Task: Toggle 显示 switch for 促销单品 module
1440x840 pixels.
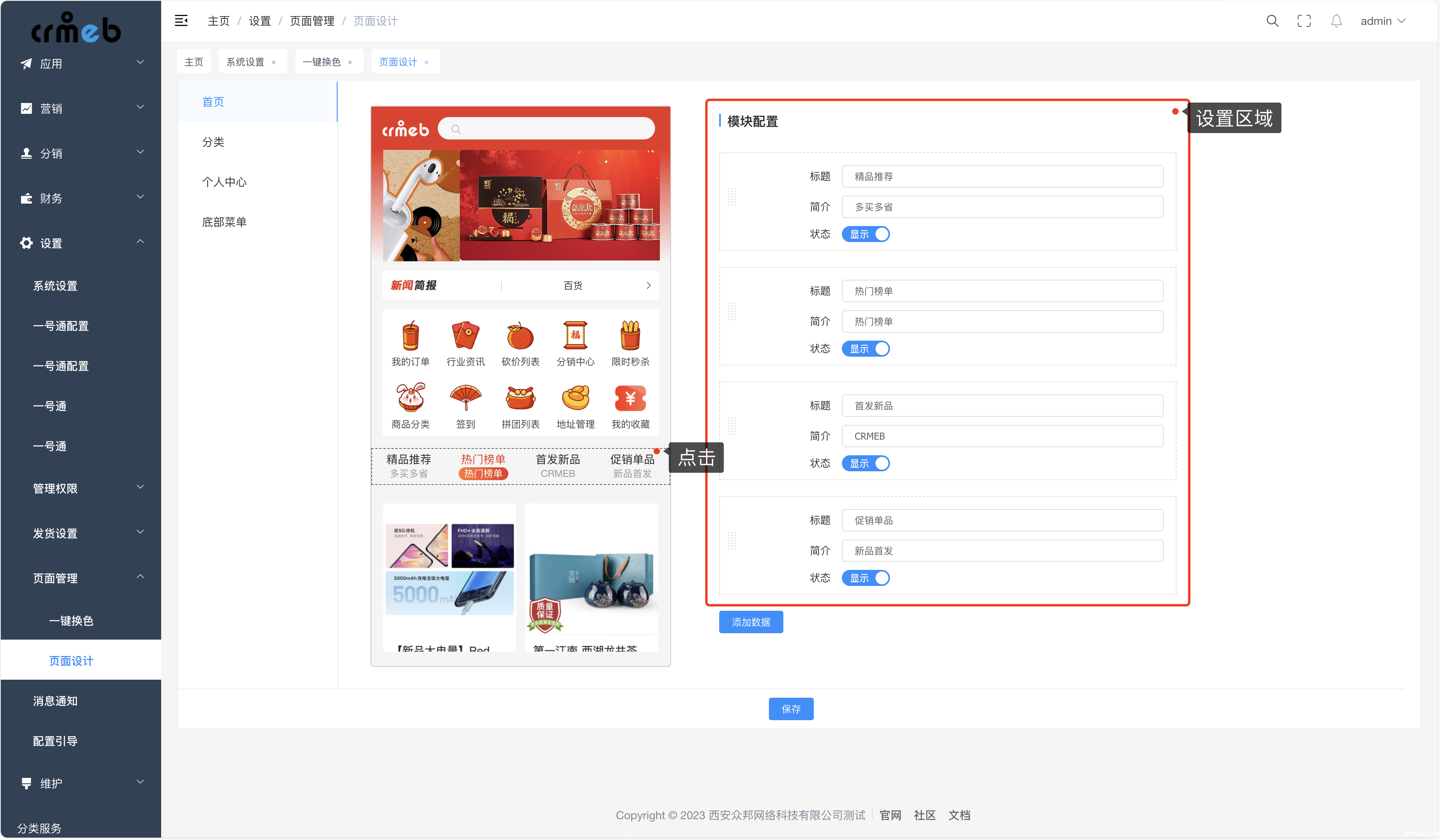Action: [x=866, y=578]
